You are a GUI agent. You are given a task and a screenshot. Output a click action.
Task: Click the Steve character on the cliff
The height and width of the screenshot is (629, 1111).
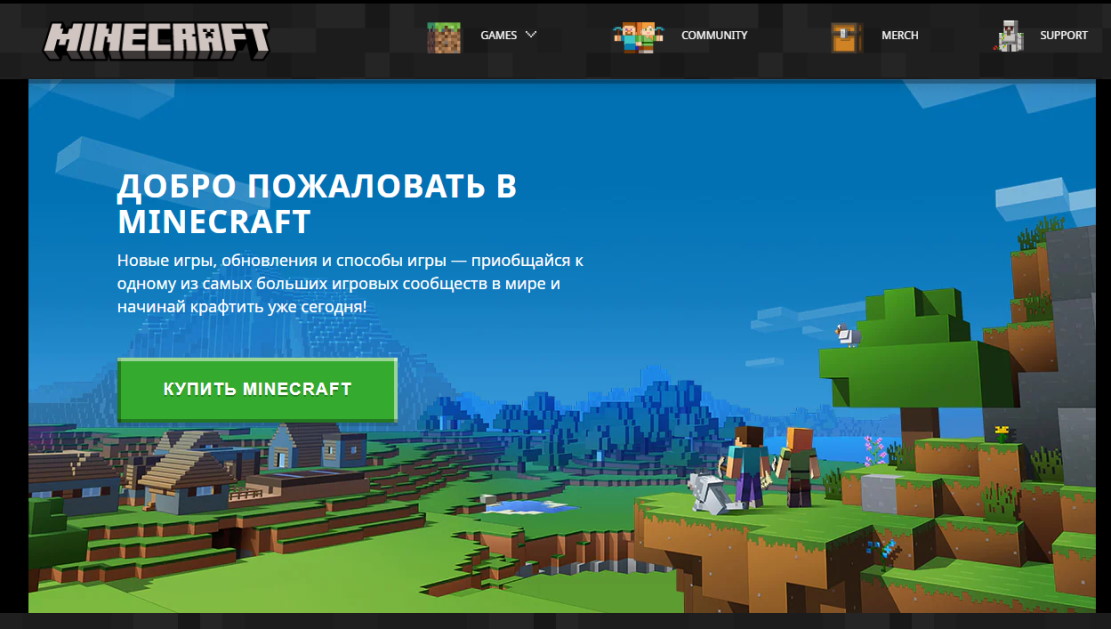click(748, 464)
